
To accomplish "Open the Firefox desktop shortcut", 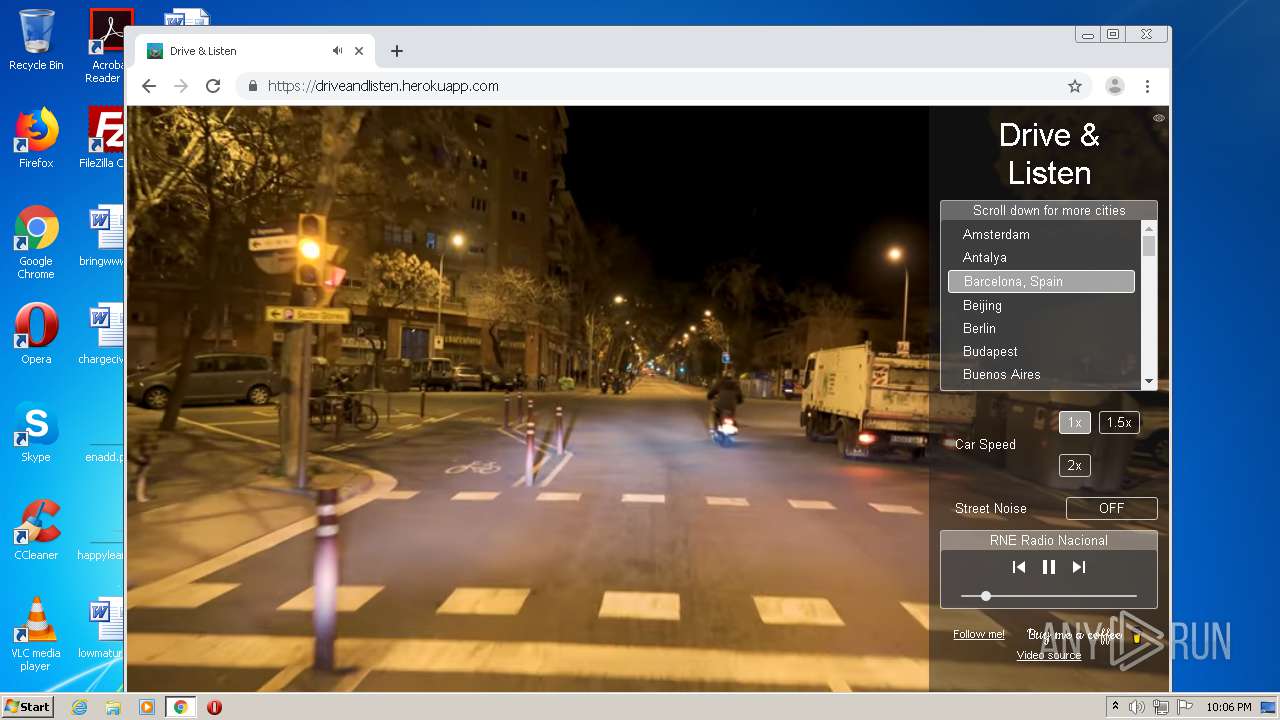I will pyautogui.click(x=36, y=138).
